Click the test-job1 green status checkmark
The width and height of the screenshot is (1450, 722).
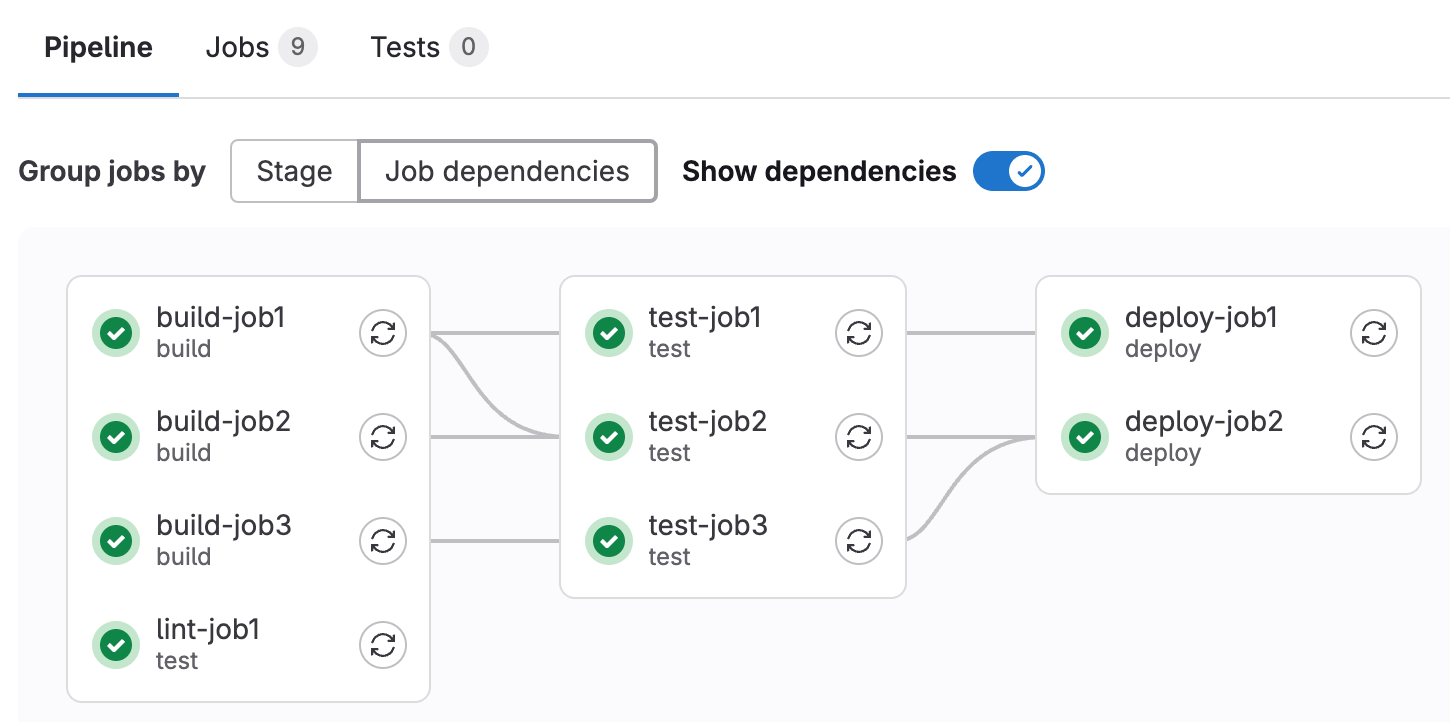coord(609,333)
